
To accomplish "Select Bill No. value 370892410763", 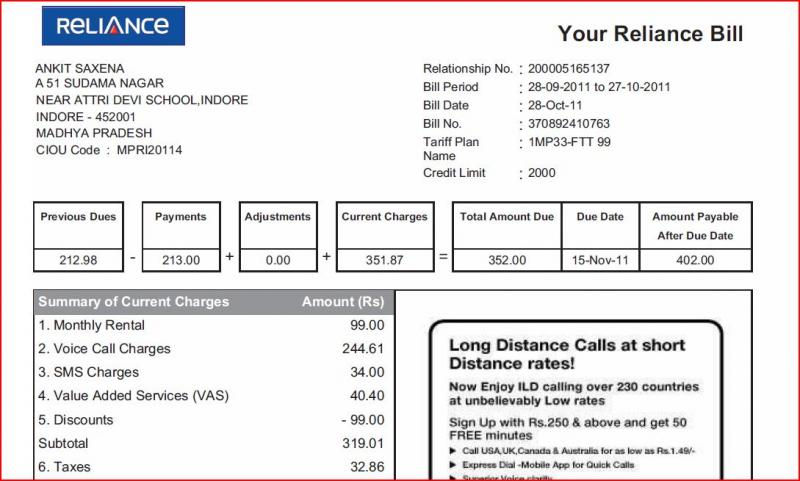I will point(568,123).
